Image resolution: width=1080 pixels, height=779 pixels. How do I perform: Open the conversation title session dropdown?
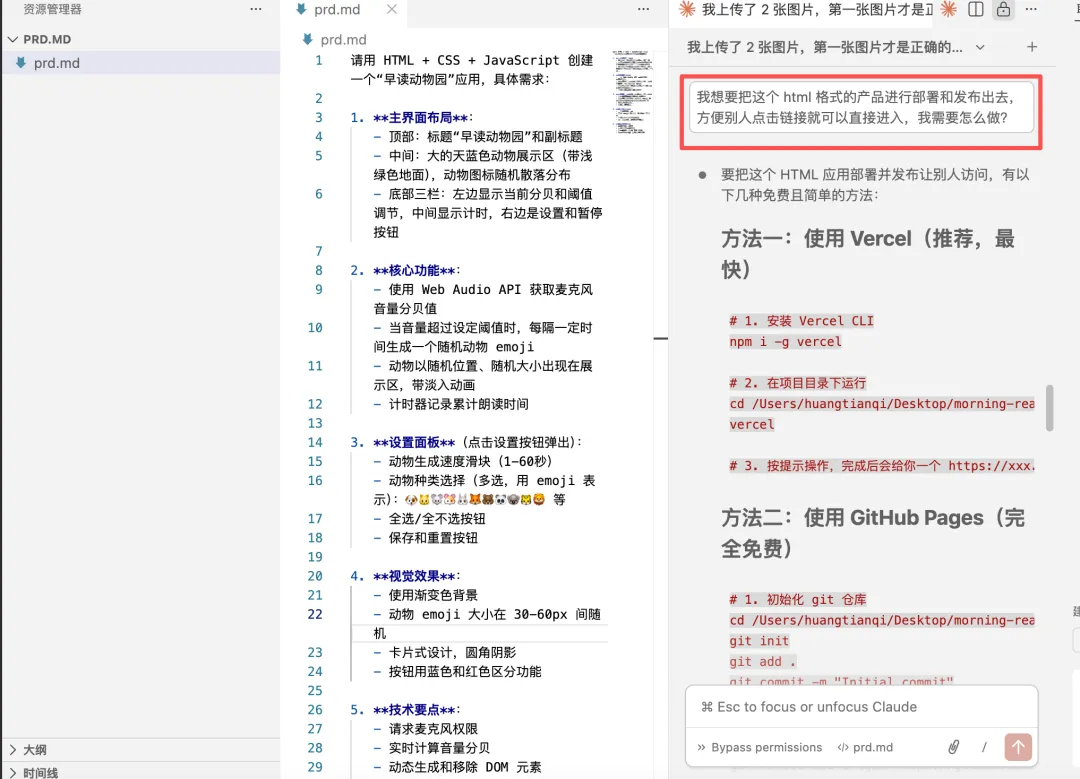[x=835, y=47]
